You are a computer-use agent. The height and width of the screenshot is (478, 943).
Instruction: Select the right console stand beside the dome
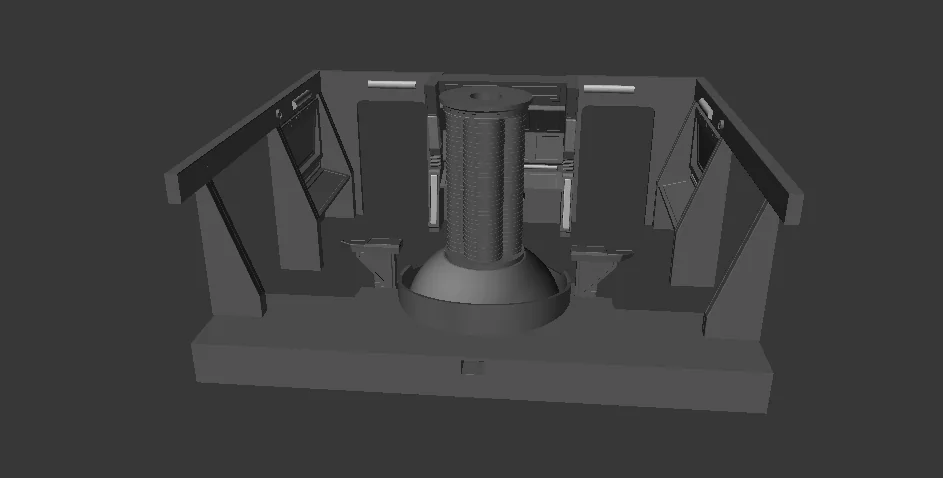pyautogui.click(x=599, y=269)
